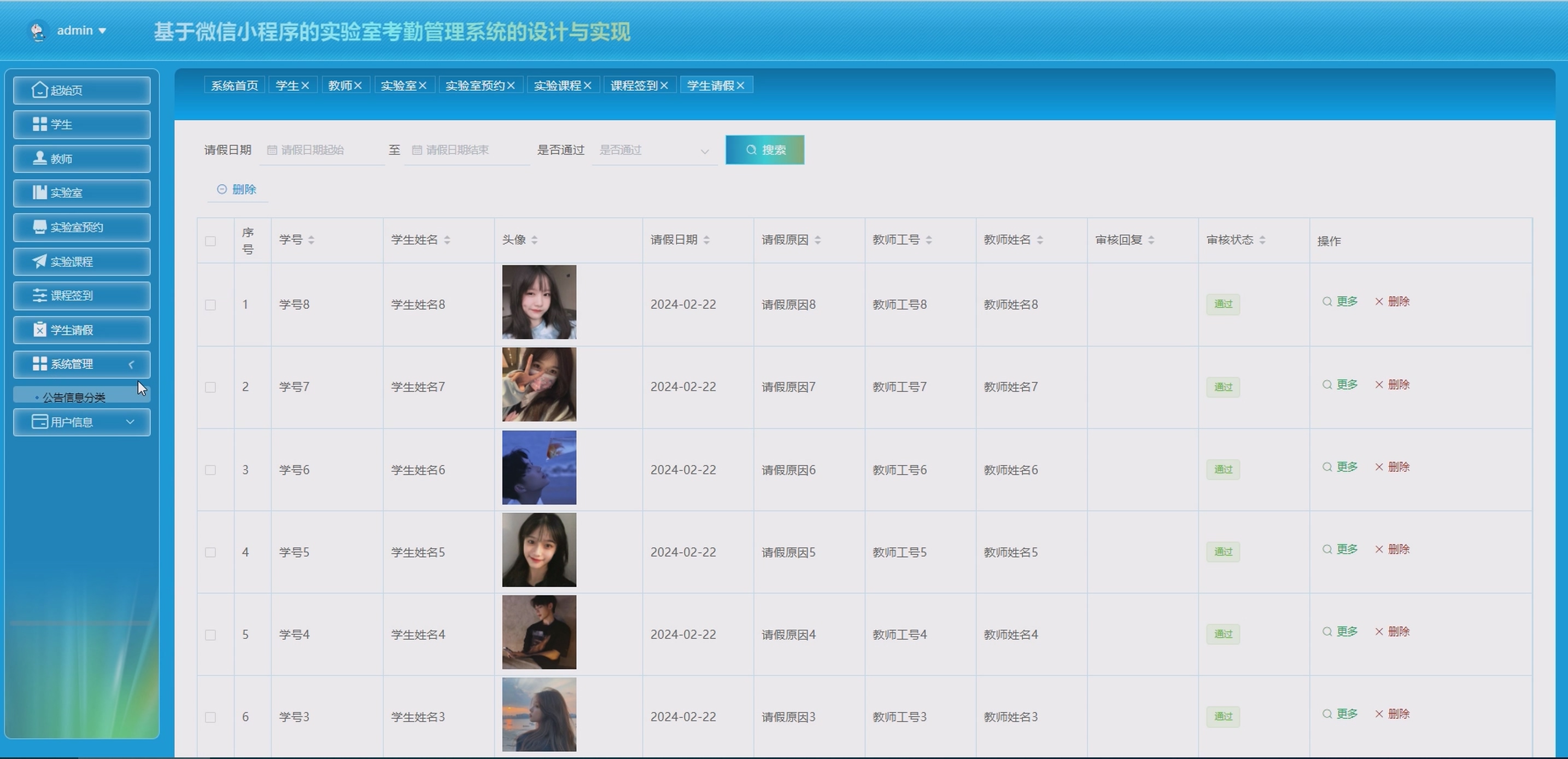The width and height of the screenshot is (1568, 759).
Task: Close the 教师 tab
Action: (358, 85)
